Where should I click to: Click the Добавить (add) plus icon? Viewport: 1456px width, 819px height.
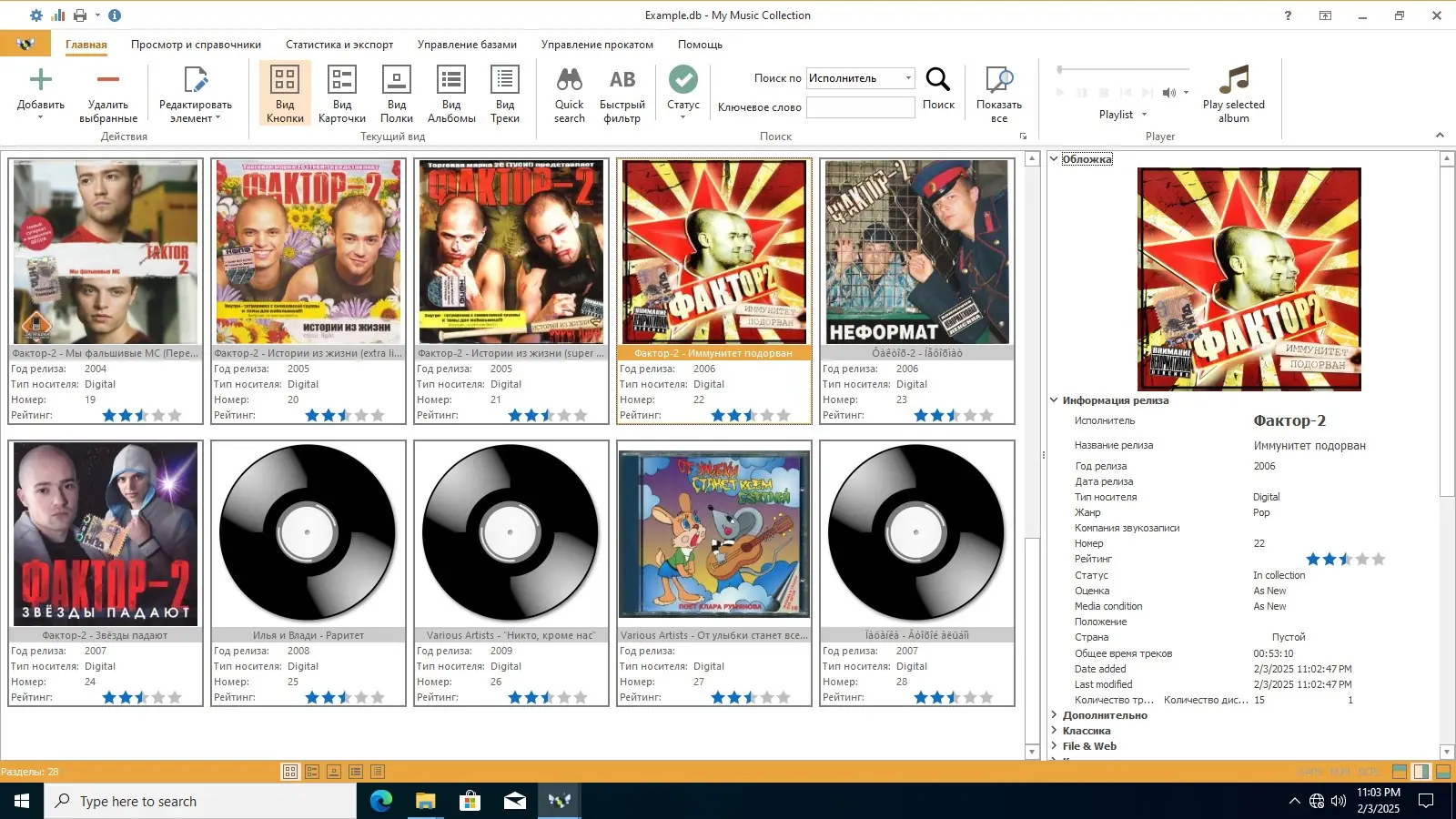(41, 81)
